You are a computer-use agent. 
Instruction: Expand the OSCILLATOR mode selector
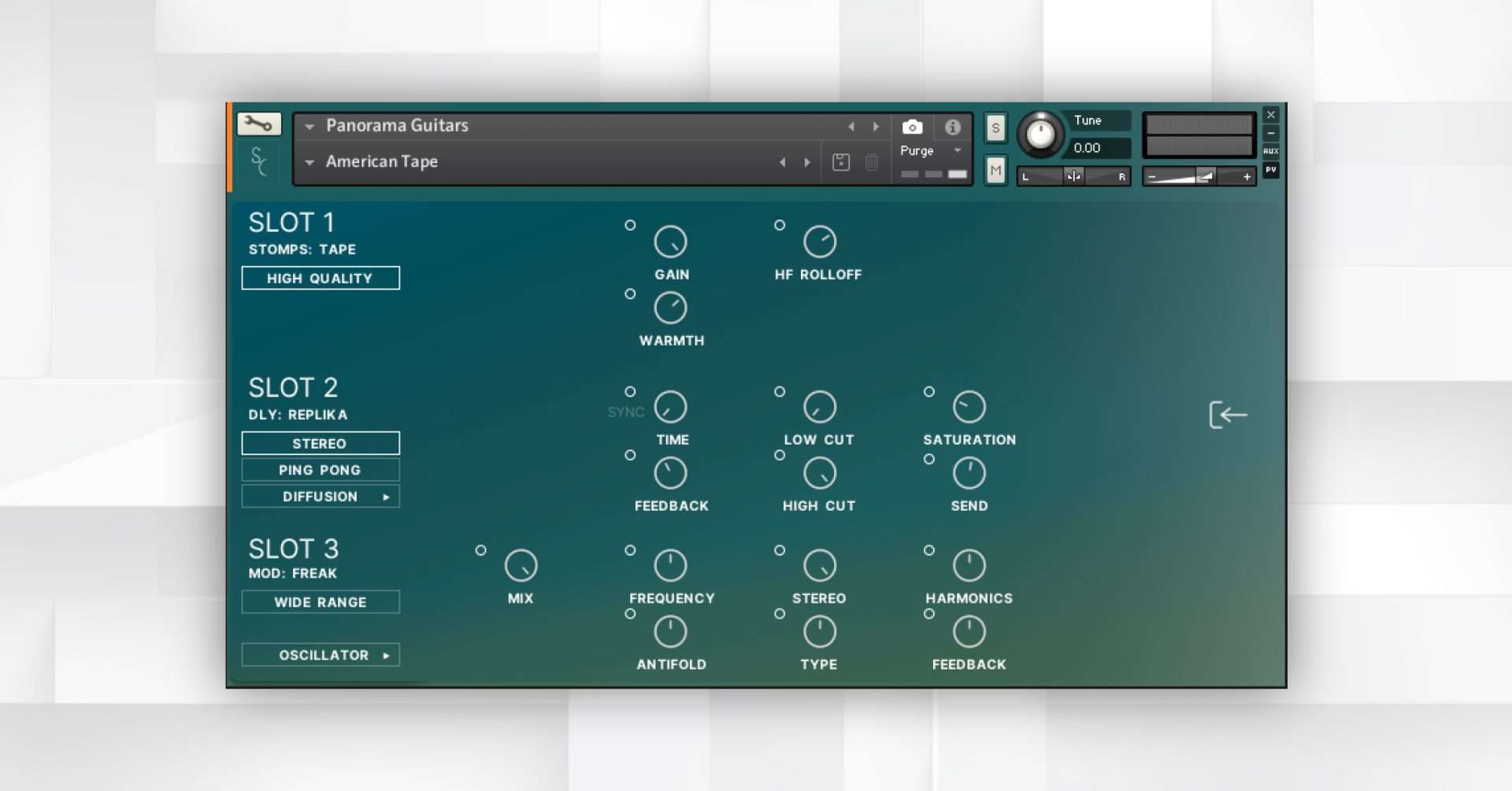[x=321, y=655]
